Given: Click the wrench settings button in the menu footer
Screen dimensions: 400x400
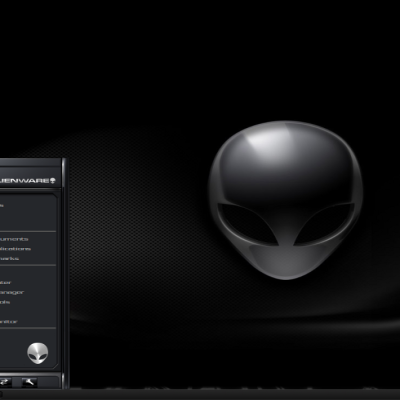Looking at the screenshot, I should (x=29, y=382).
